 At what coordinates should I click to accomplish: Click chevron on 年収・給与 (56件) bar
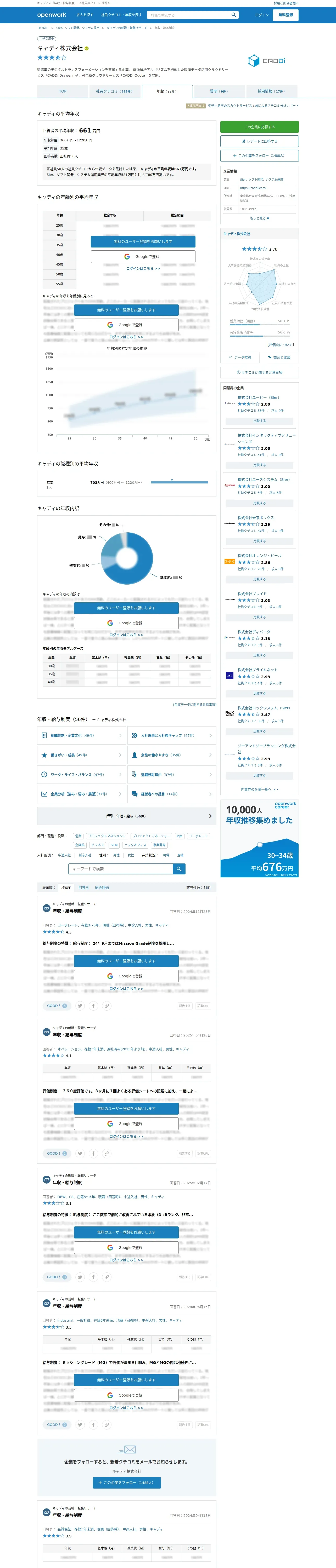(210, 816)
